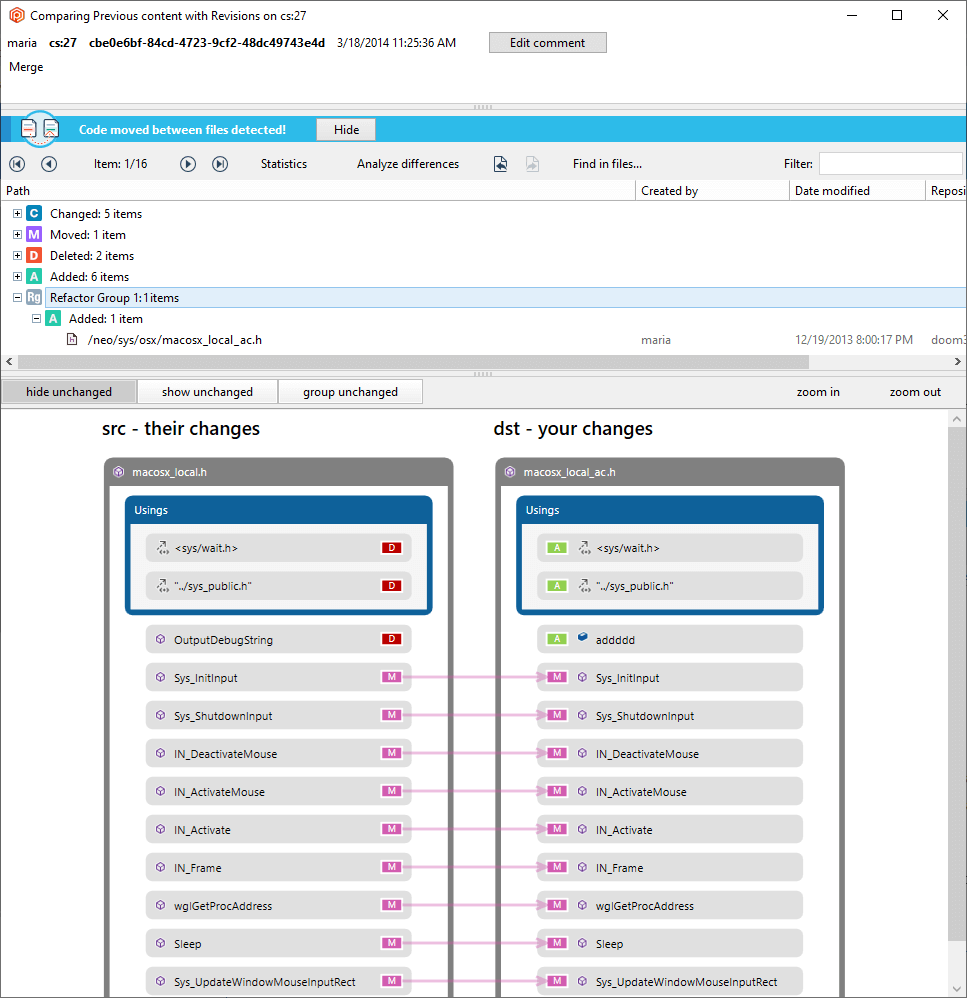Click the src IN_ActivateMouse method block

pyautogui.click(x=278, y=792)
